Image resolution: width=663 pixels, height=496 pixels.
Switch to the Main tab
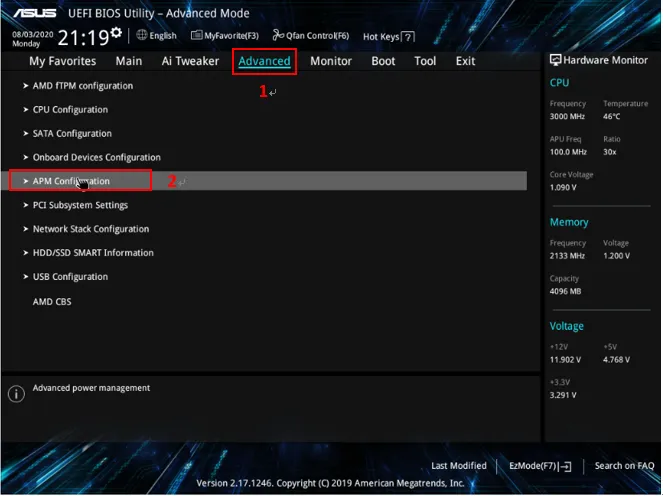click(x=129, y=61)
